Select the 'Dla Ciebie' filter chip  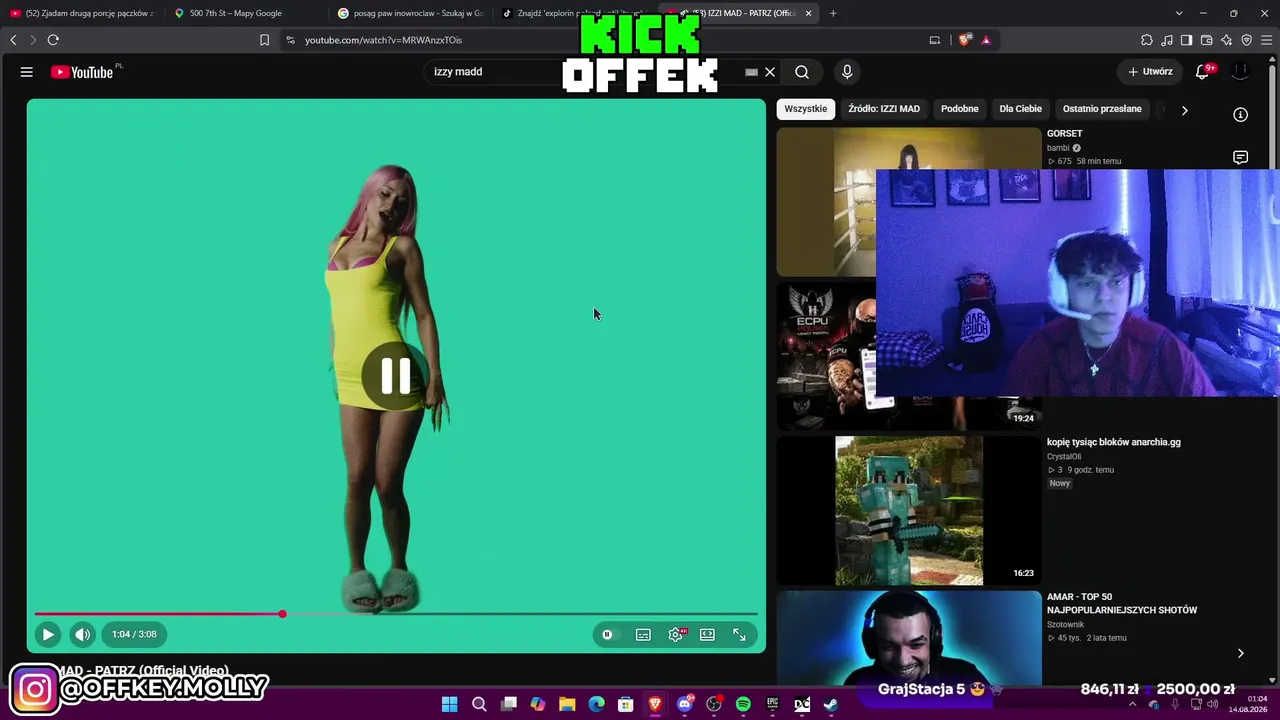click(1021, 109)
